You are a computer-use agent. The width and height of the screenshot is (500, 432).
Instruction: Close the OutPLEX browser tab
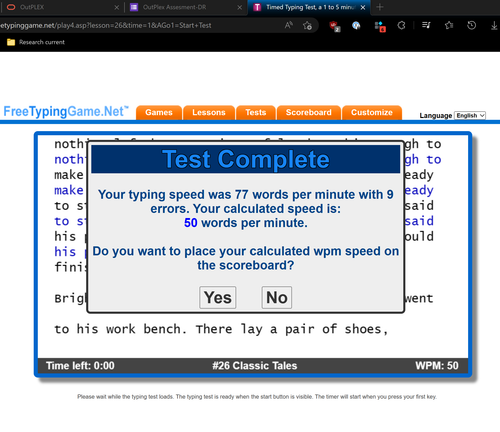[116, 7]
